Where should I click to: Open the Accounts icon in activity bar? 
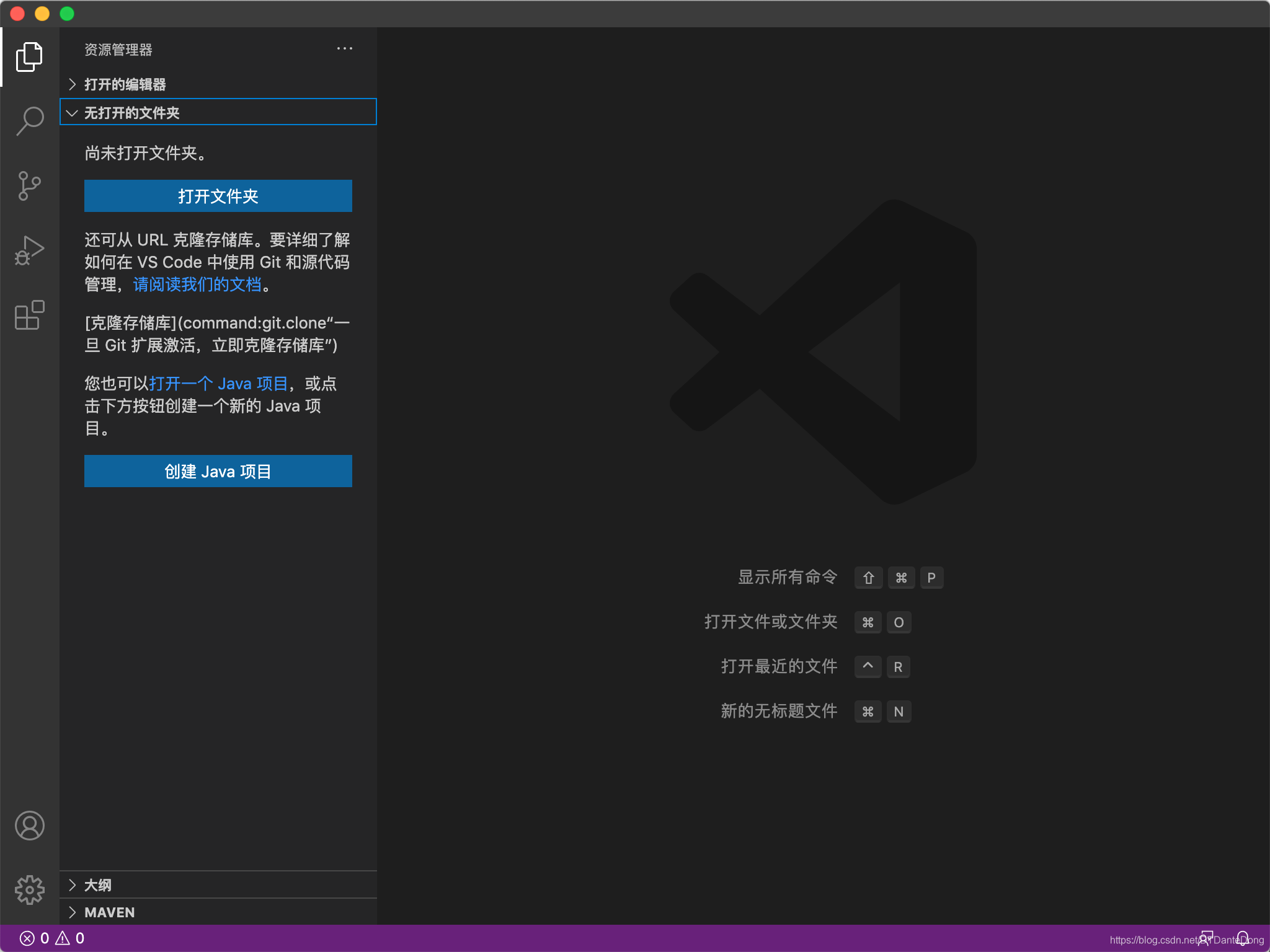[x=29, y=826]
